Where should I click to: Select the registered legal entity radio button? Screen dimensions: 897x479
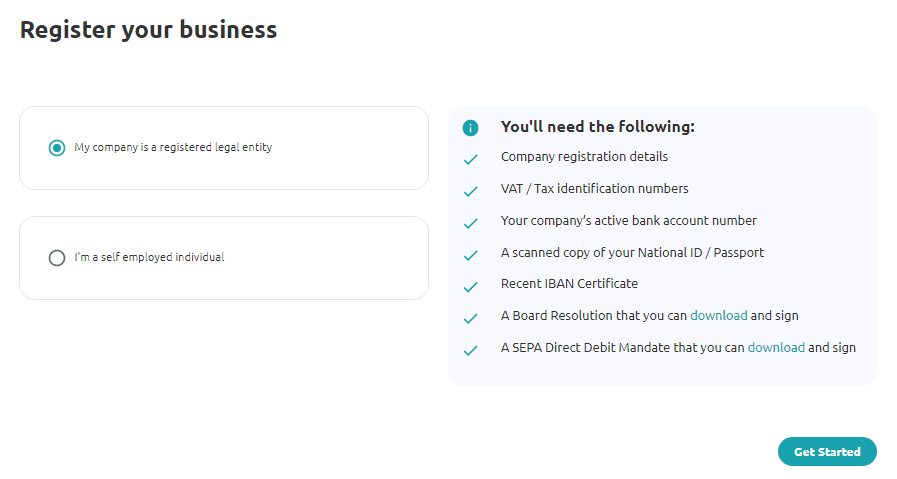[57, 148]
